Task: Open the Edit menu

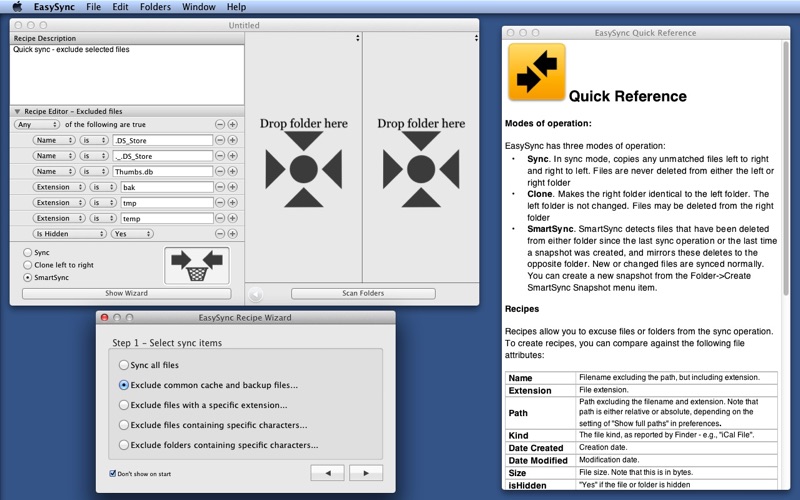Action: [x=120, y=7]
